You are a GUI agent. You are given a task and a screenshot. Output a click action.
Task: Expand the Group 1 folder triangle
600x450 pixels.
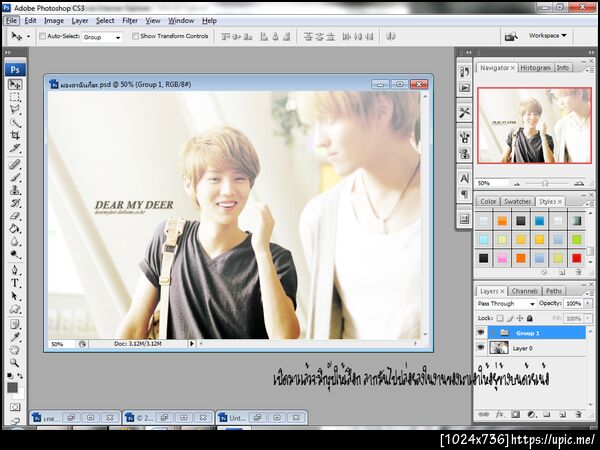[494, 333]
